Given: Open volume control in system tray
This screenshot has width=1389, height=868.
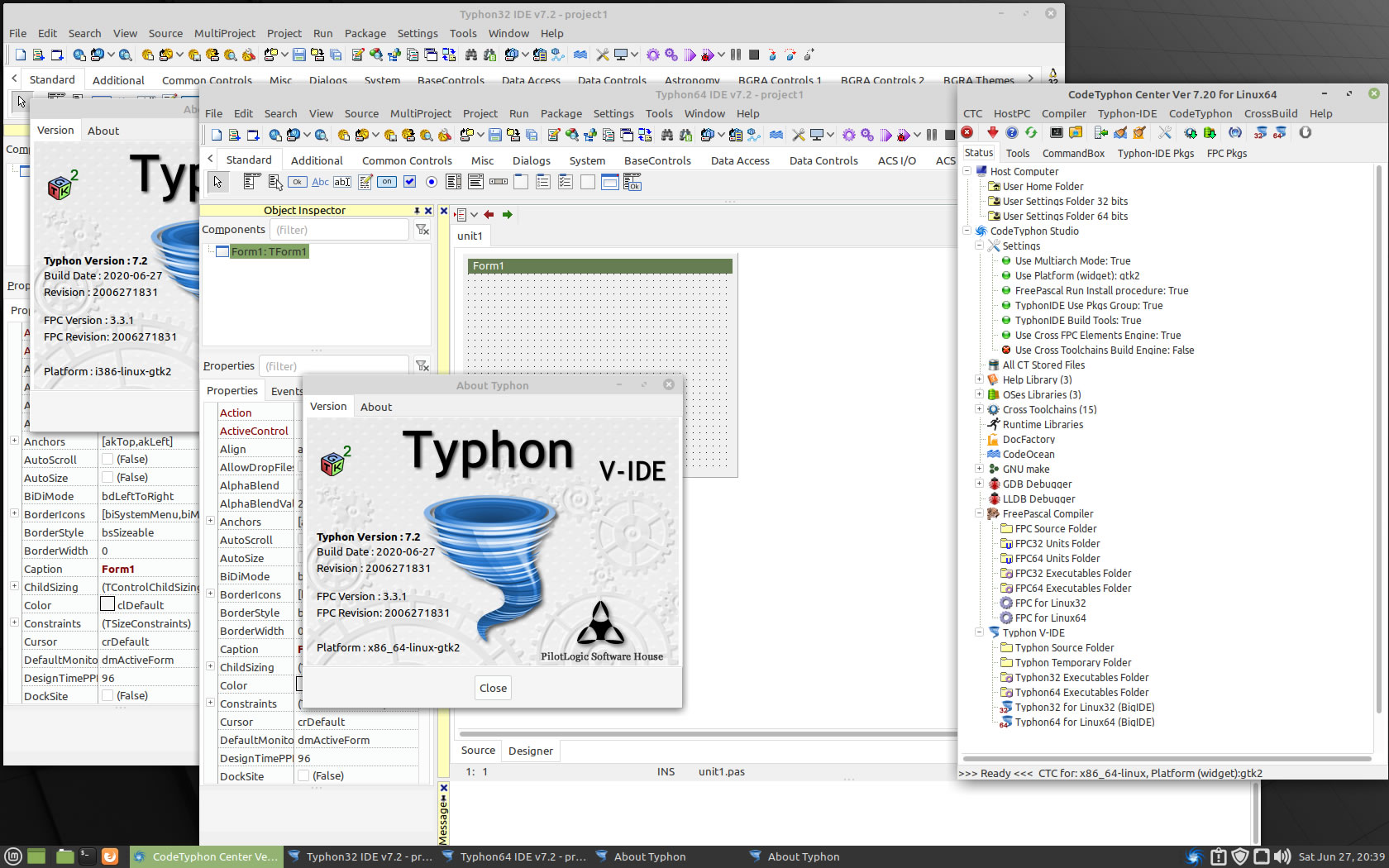Looking at the screenshot, I should tap(1282, 856).
